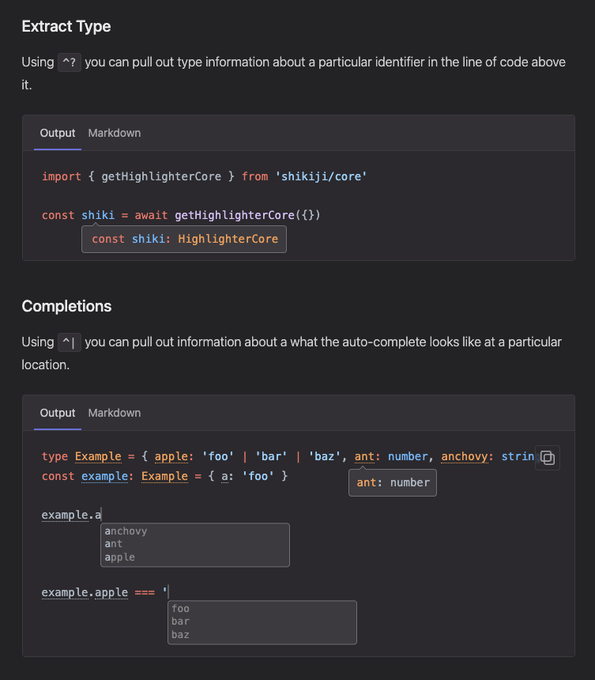
Task: Pick ant in the completion popup
Action: [113, 544]
